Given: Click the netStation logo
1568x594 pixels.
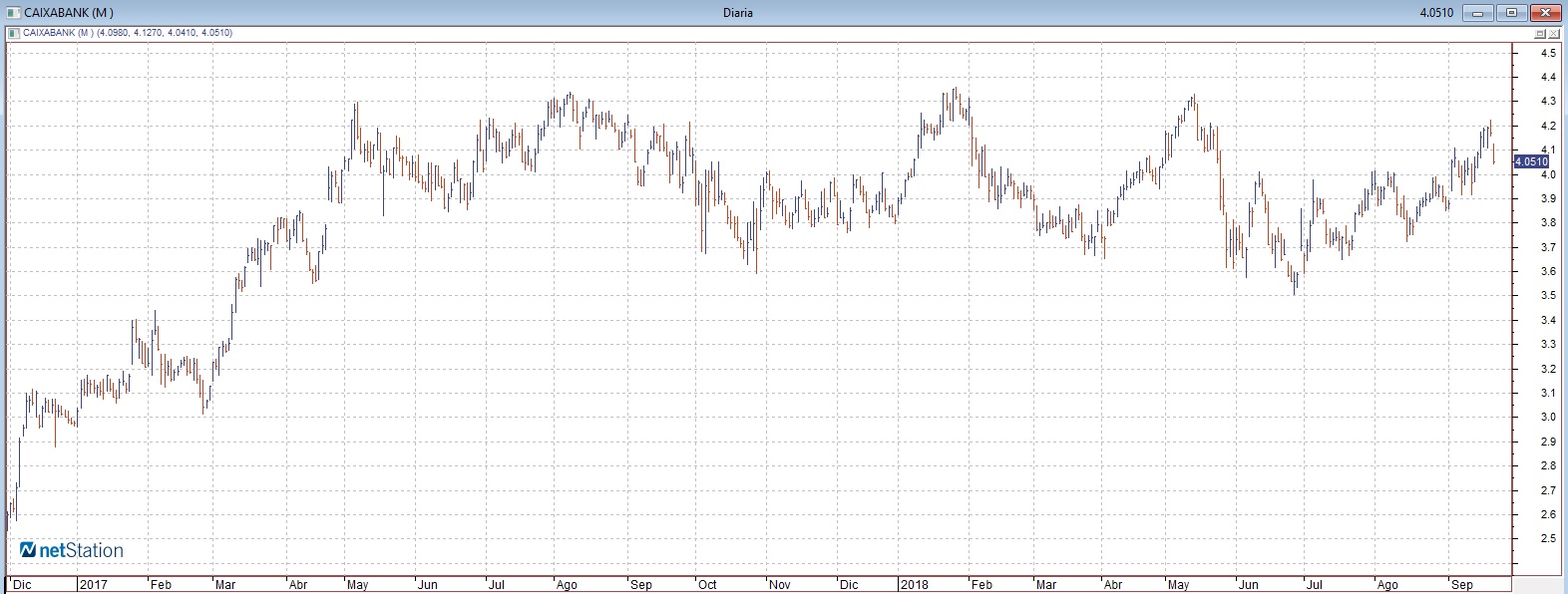Looking at the screenshot, I should (x=72, y=550).
